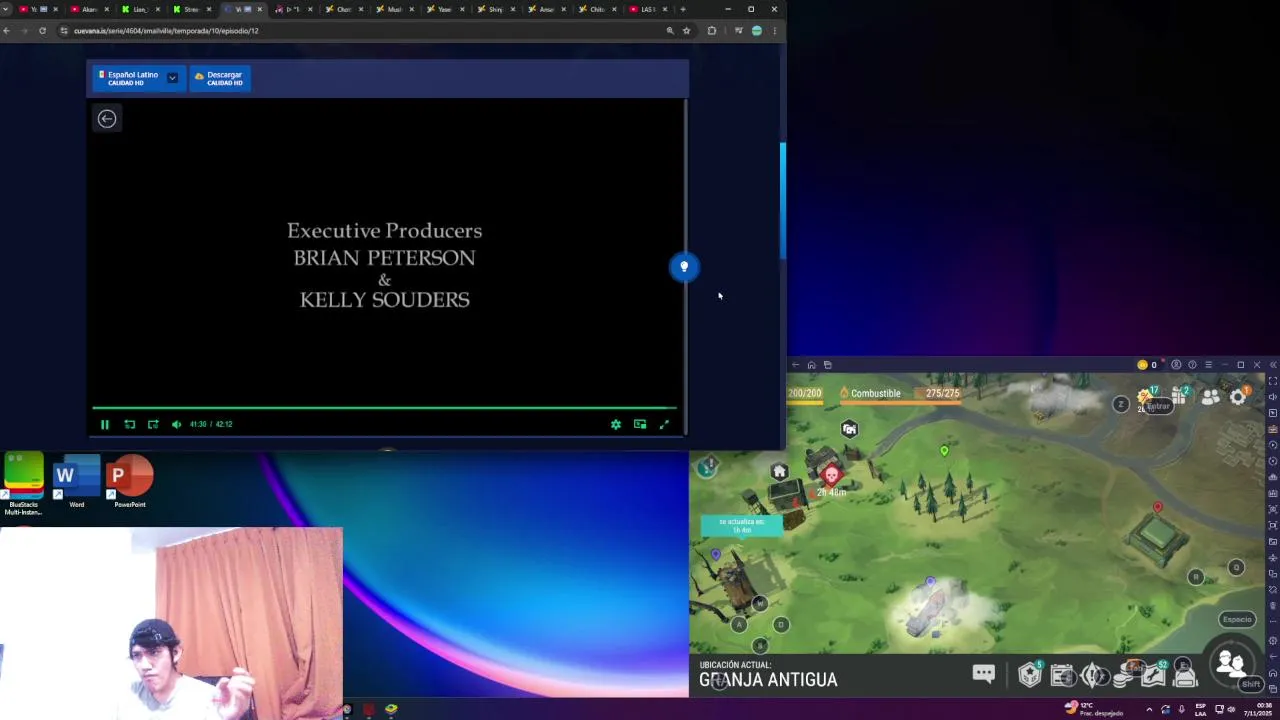Bookmark this page with the star icon
Image resolution: width=1280 pixels, height=720 pixels.
(686, 31)
